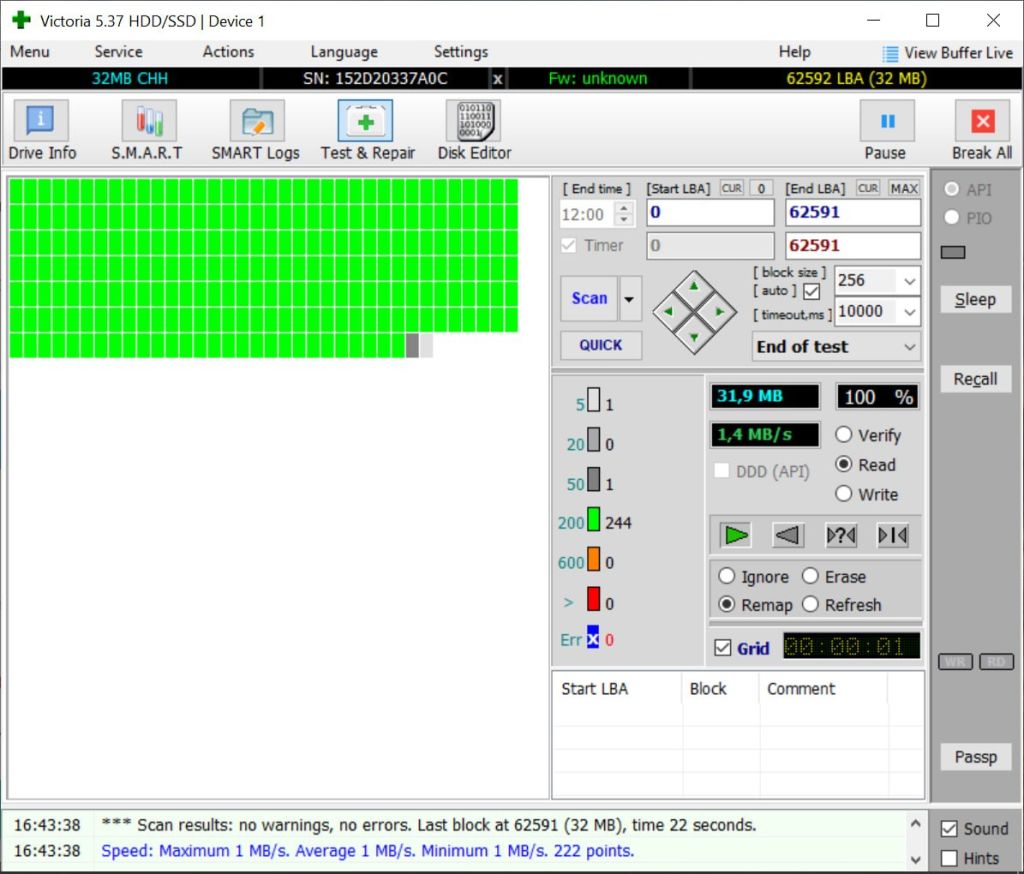Enable the Hints checkbox
This screenshot has height=874, width=1024.
coord(949,858)
